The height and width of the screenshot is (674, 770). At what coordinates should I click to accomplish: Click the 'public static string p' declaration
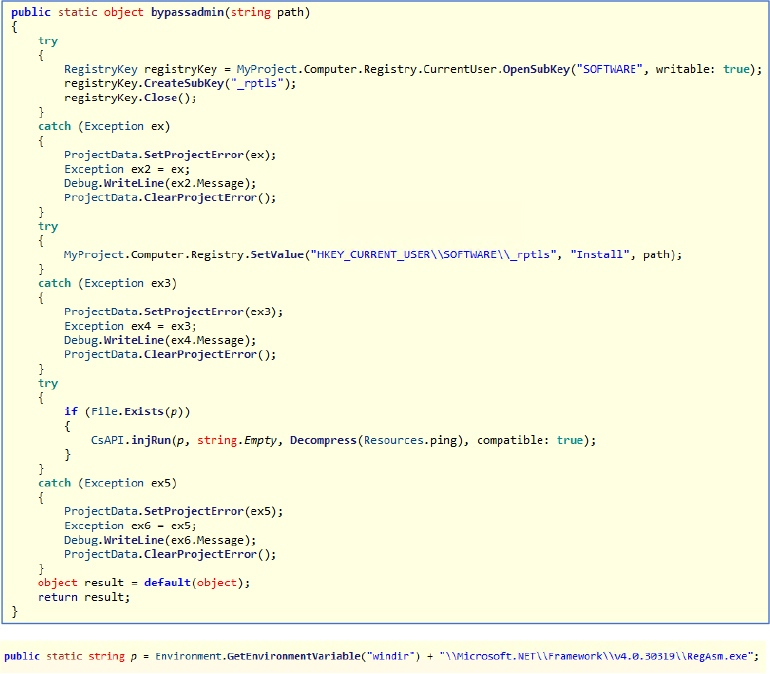click(71, 656)
